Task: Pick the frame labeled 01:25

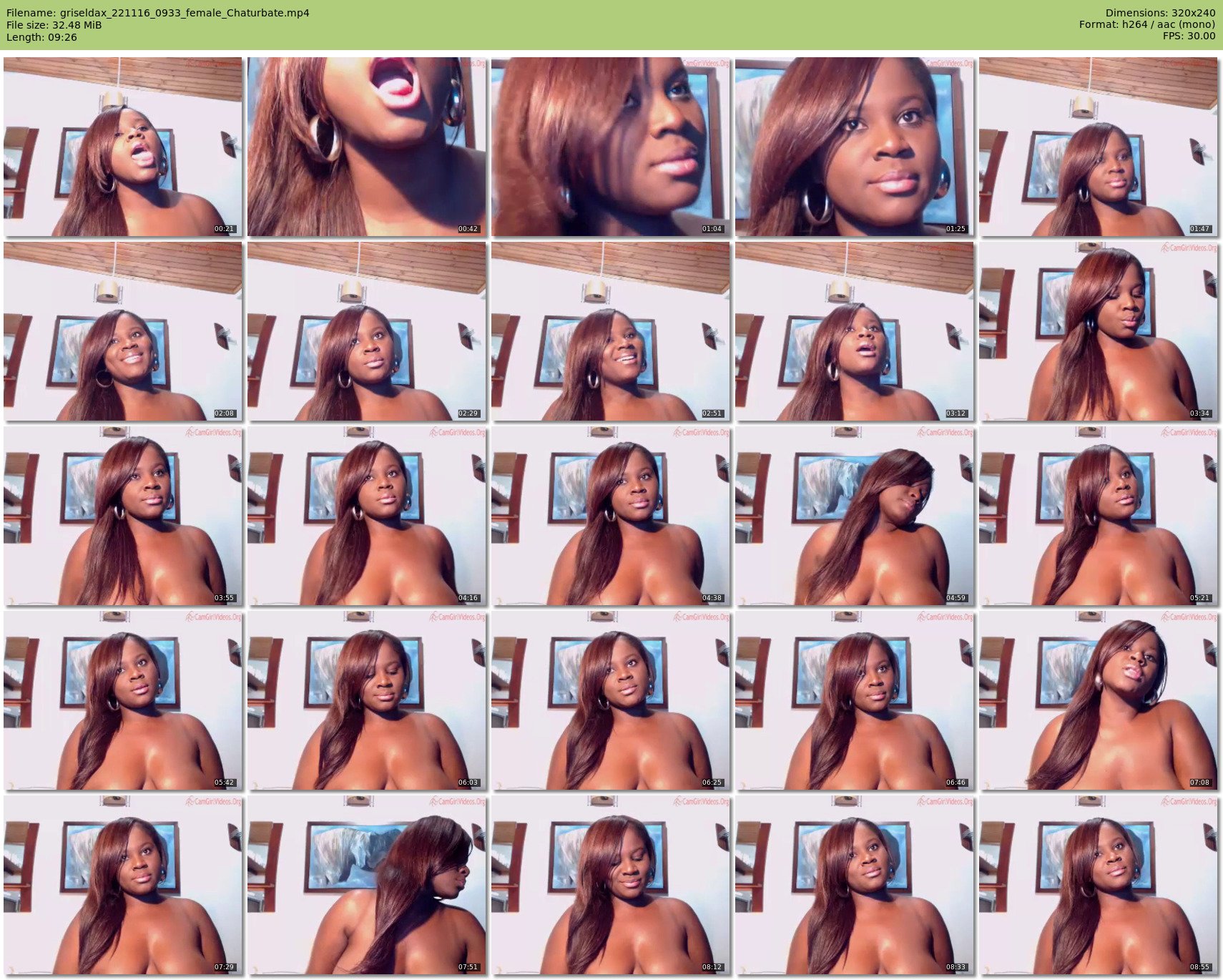Action: click(855, 147)
